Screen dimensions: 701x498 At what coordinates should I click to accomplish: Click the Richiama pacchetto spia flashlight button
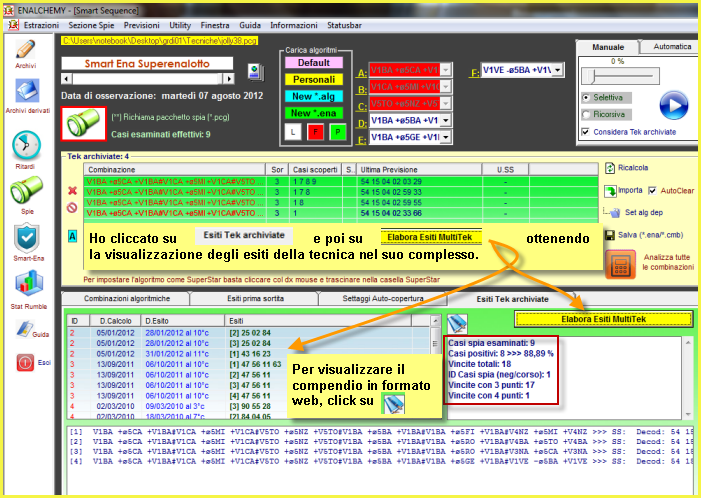coord(84,124)
